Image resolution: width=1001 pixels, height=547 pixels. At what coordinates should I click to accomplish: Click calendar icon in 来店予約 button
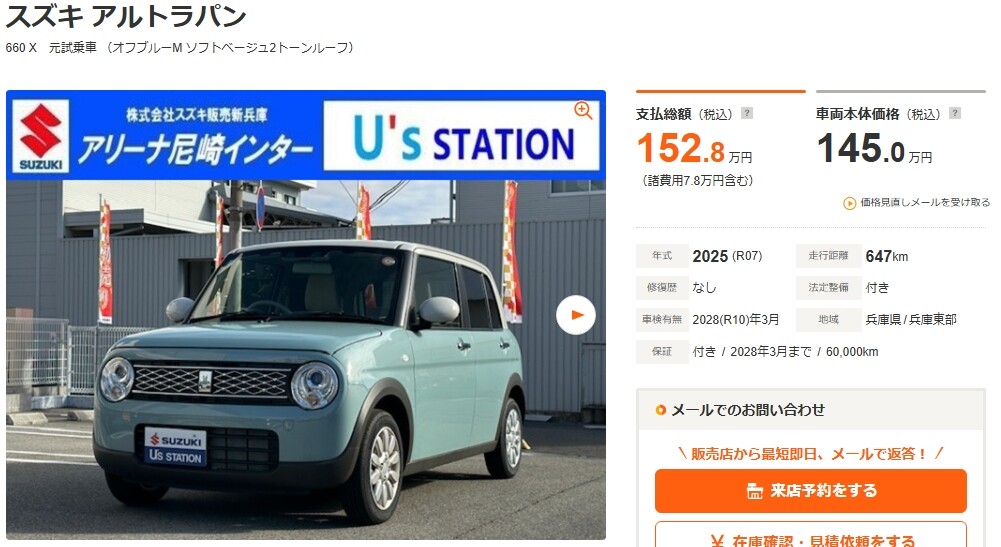(755, 491)
